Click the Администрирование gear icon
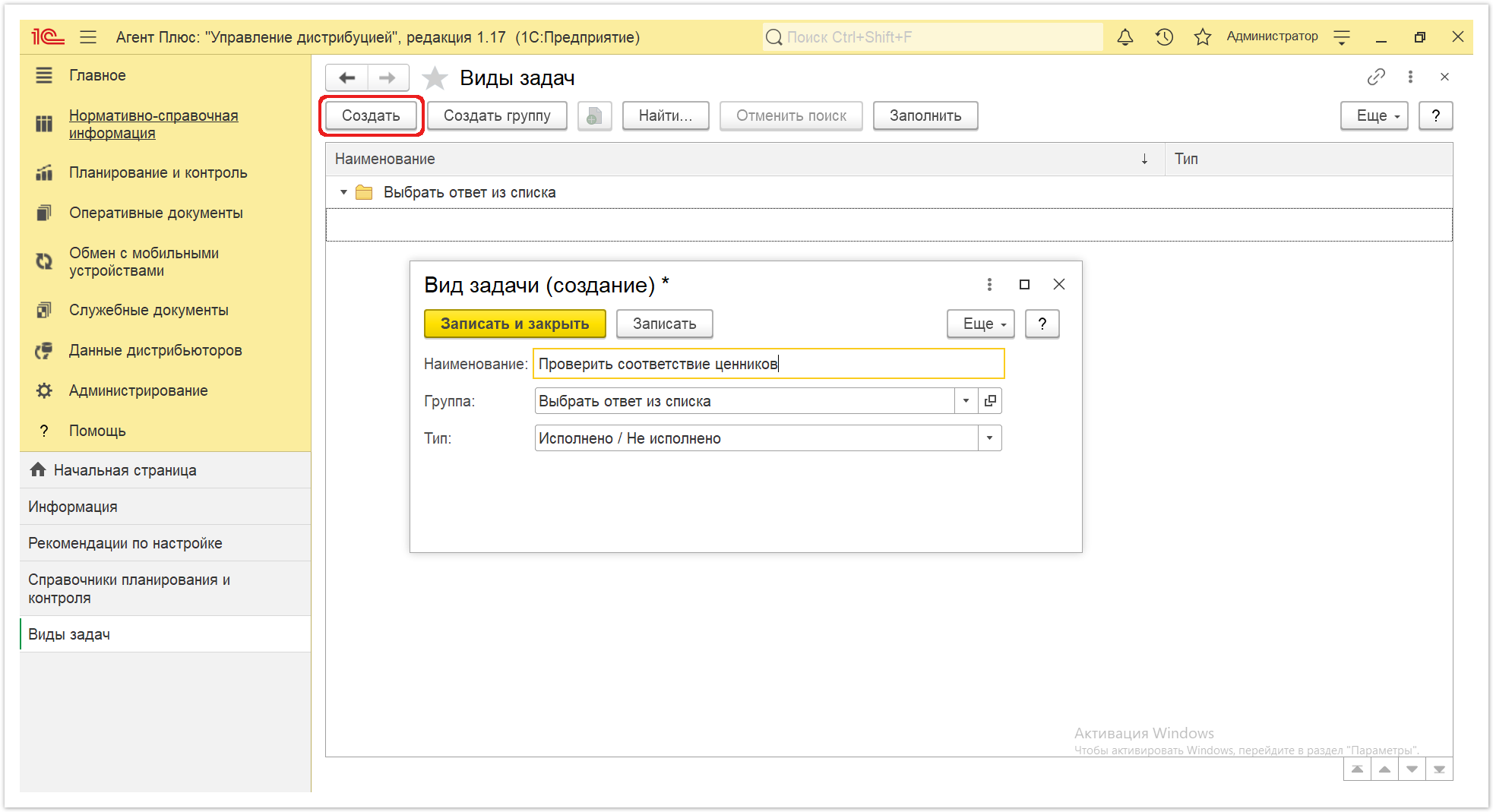Viewport: 1493px width, 812px height. (44, 390)
